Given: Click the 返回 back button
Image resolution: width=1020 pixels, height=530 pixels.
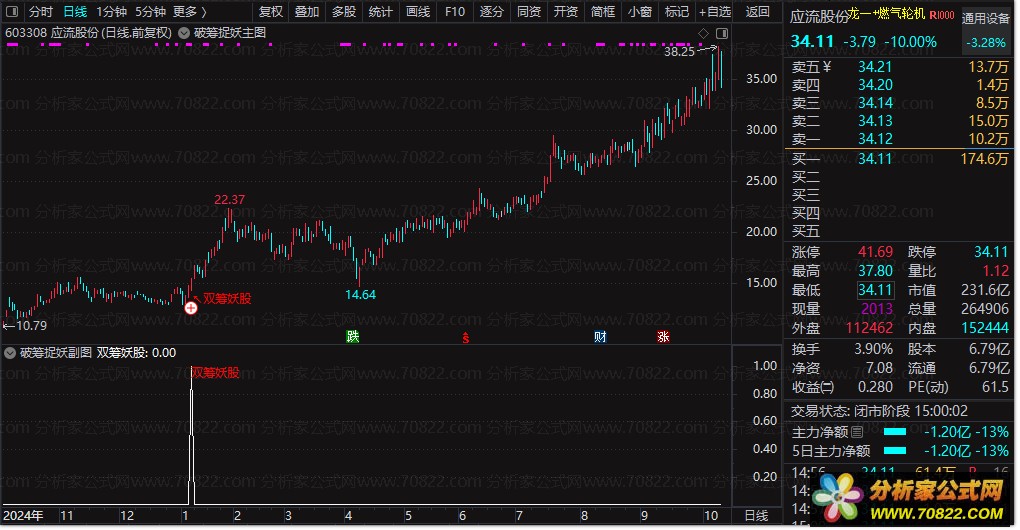Looking at the screenshot, I should pos(758,12).
